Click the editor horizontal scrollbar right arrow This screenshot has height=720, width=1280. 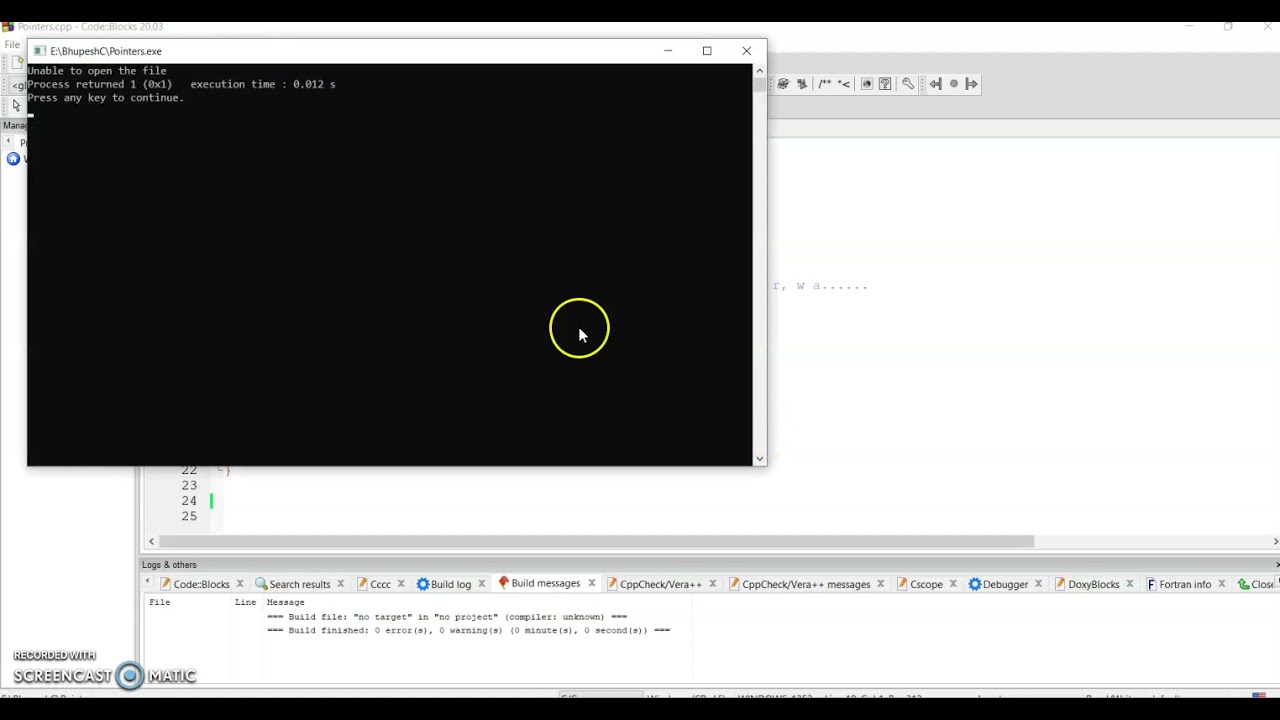1275,541
